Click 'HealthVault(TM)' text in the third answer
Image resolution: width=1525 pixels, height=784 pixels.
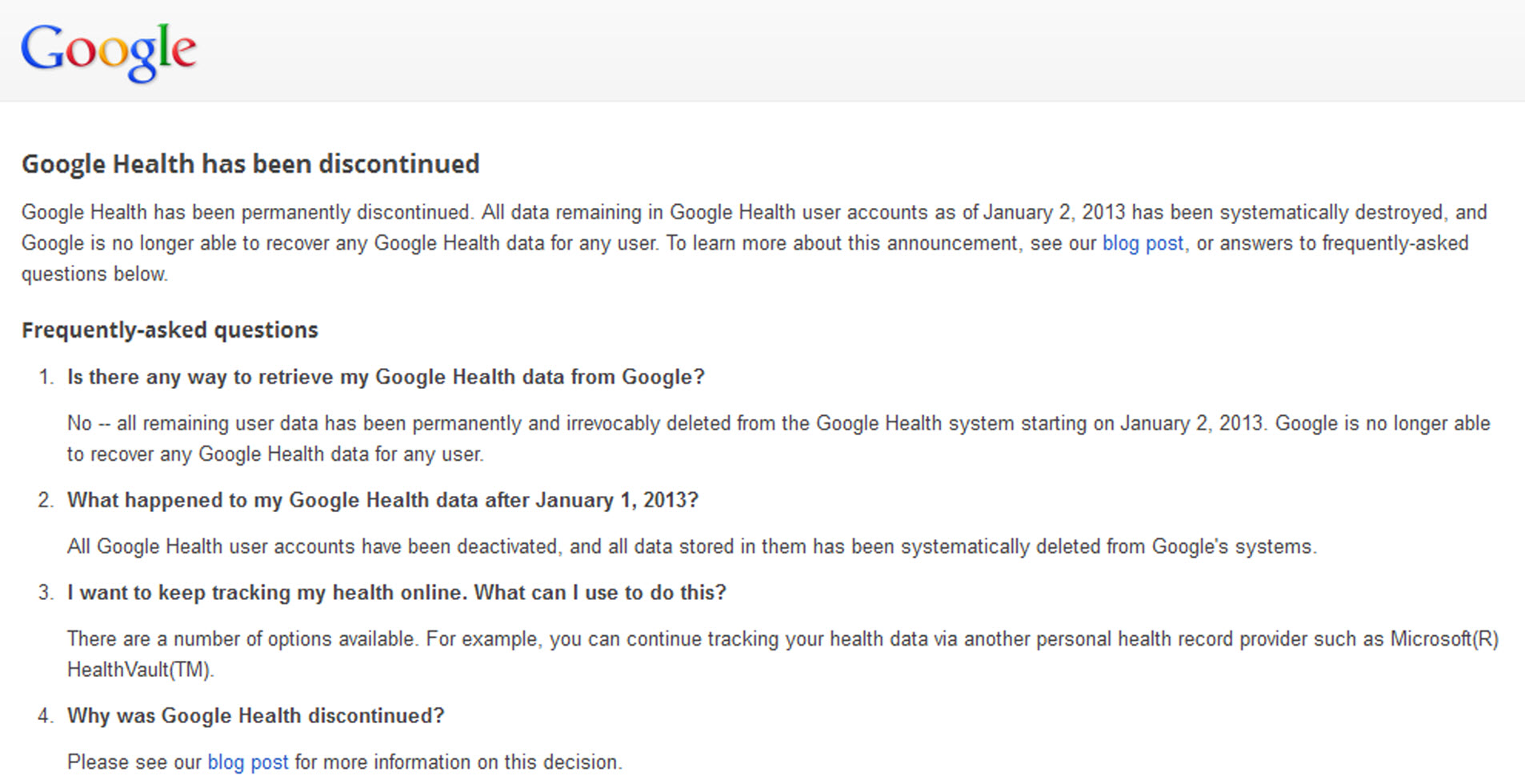[141, 670]
